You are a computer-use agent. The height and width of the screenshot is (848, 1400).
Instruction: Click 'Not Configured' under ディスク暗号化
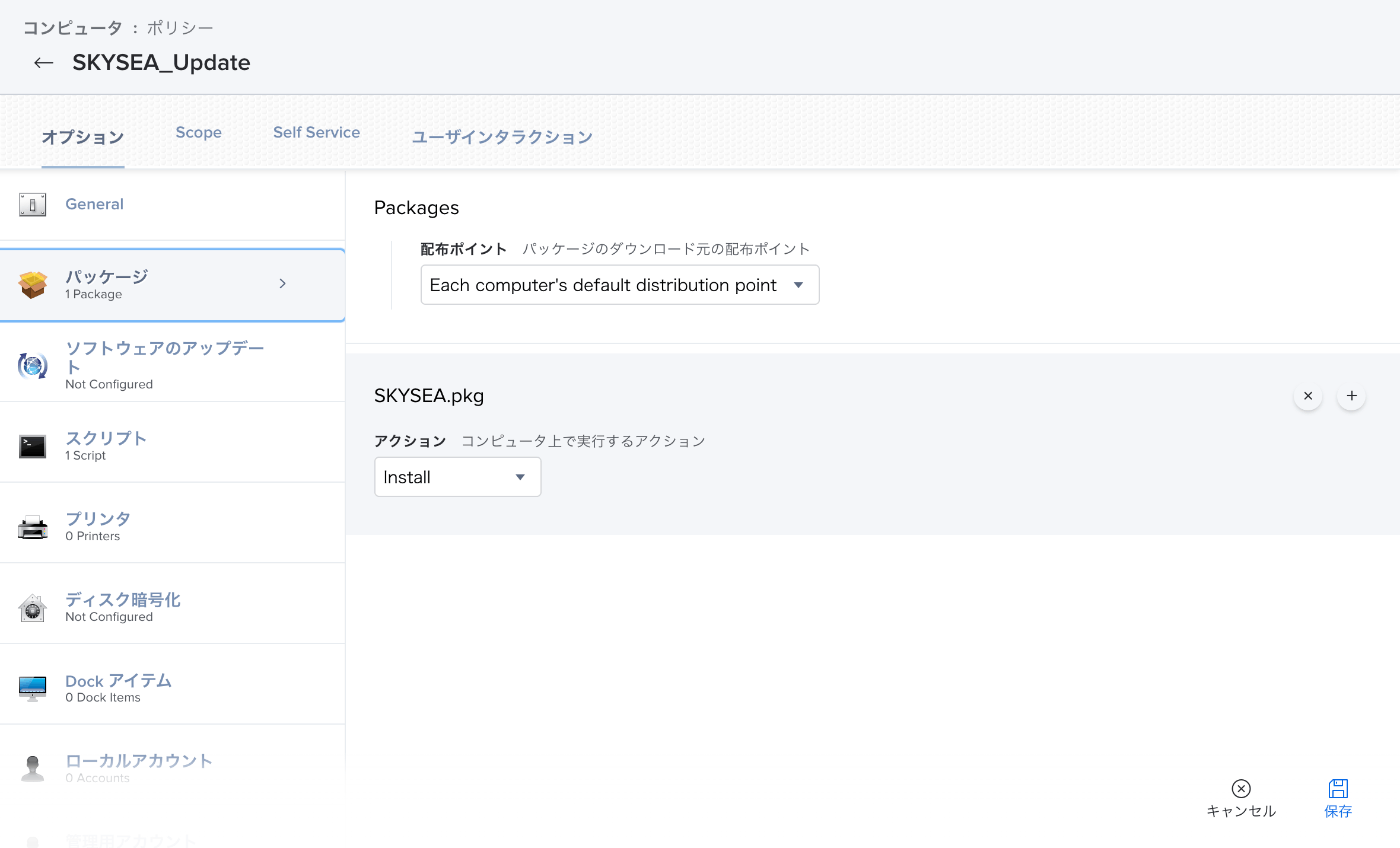coord(109,617)
